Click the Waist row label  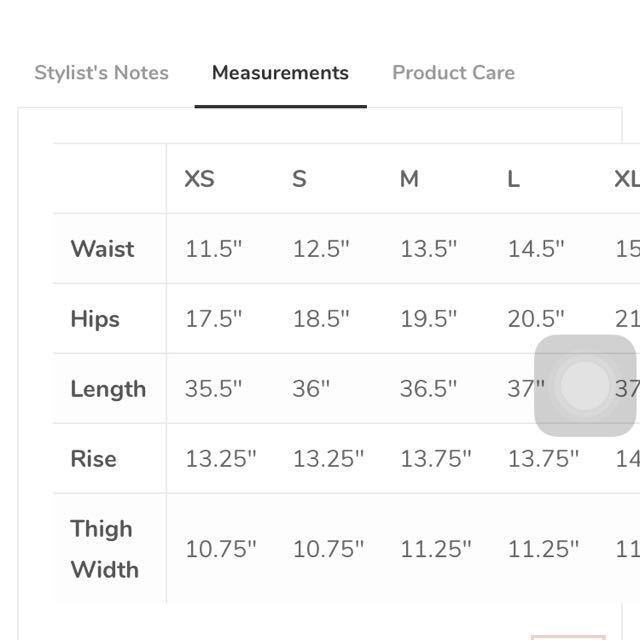[102, 249]
